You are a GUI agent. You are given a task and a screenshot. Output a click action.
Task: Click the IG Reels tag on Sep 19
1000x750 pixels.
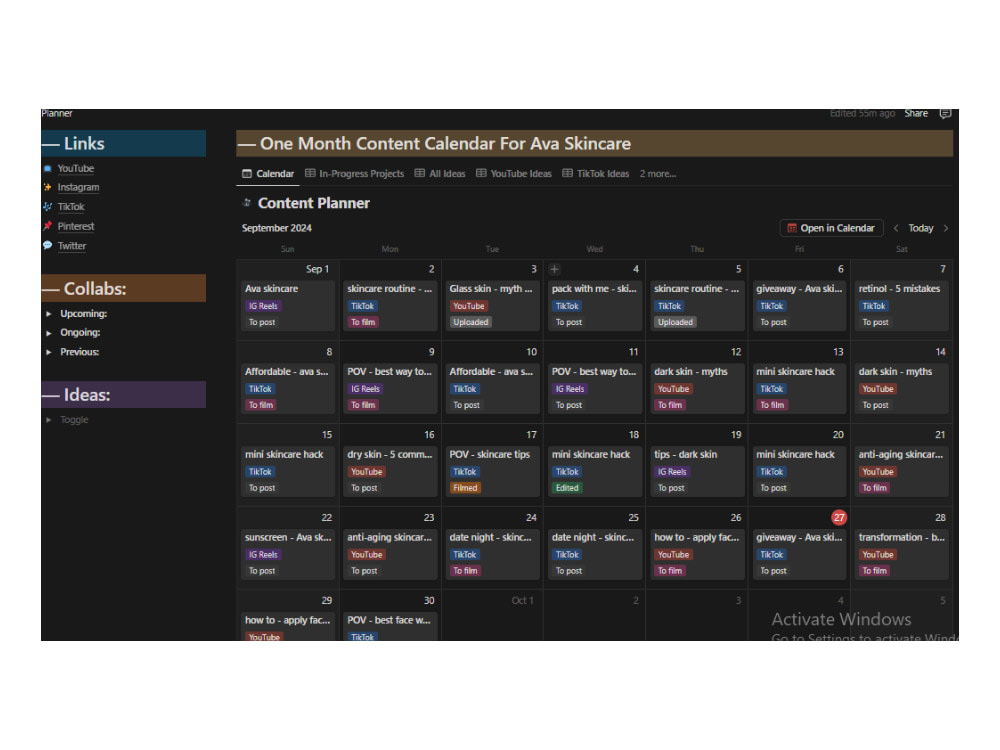(x=672, y=472)
